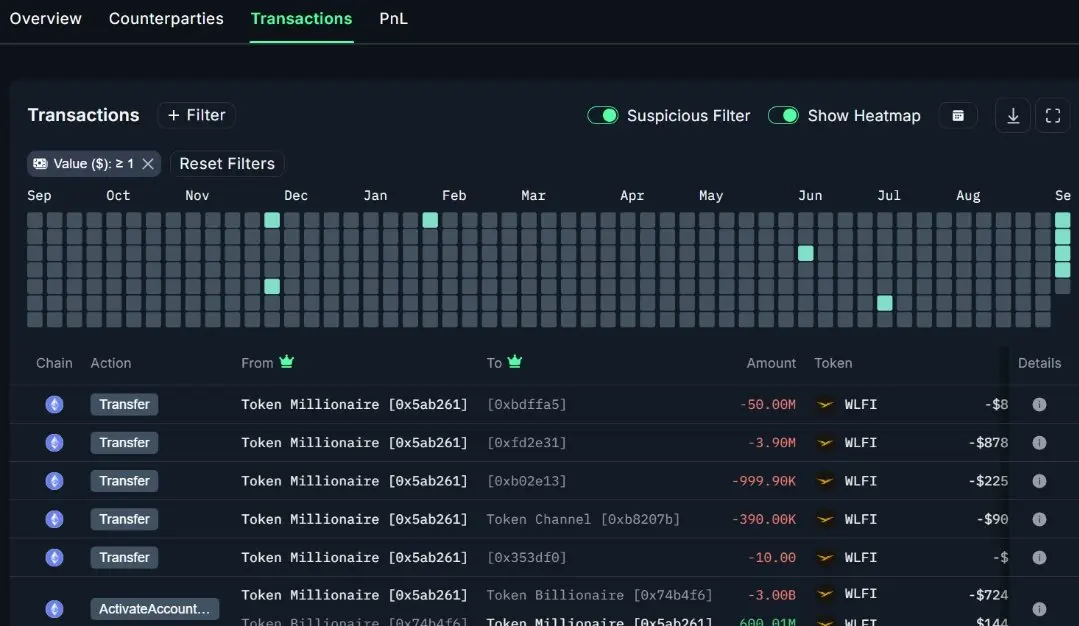
Task: Open details info for the -10.00 transfer
Action: pyautogui.click(x=1039, y=557)
